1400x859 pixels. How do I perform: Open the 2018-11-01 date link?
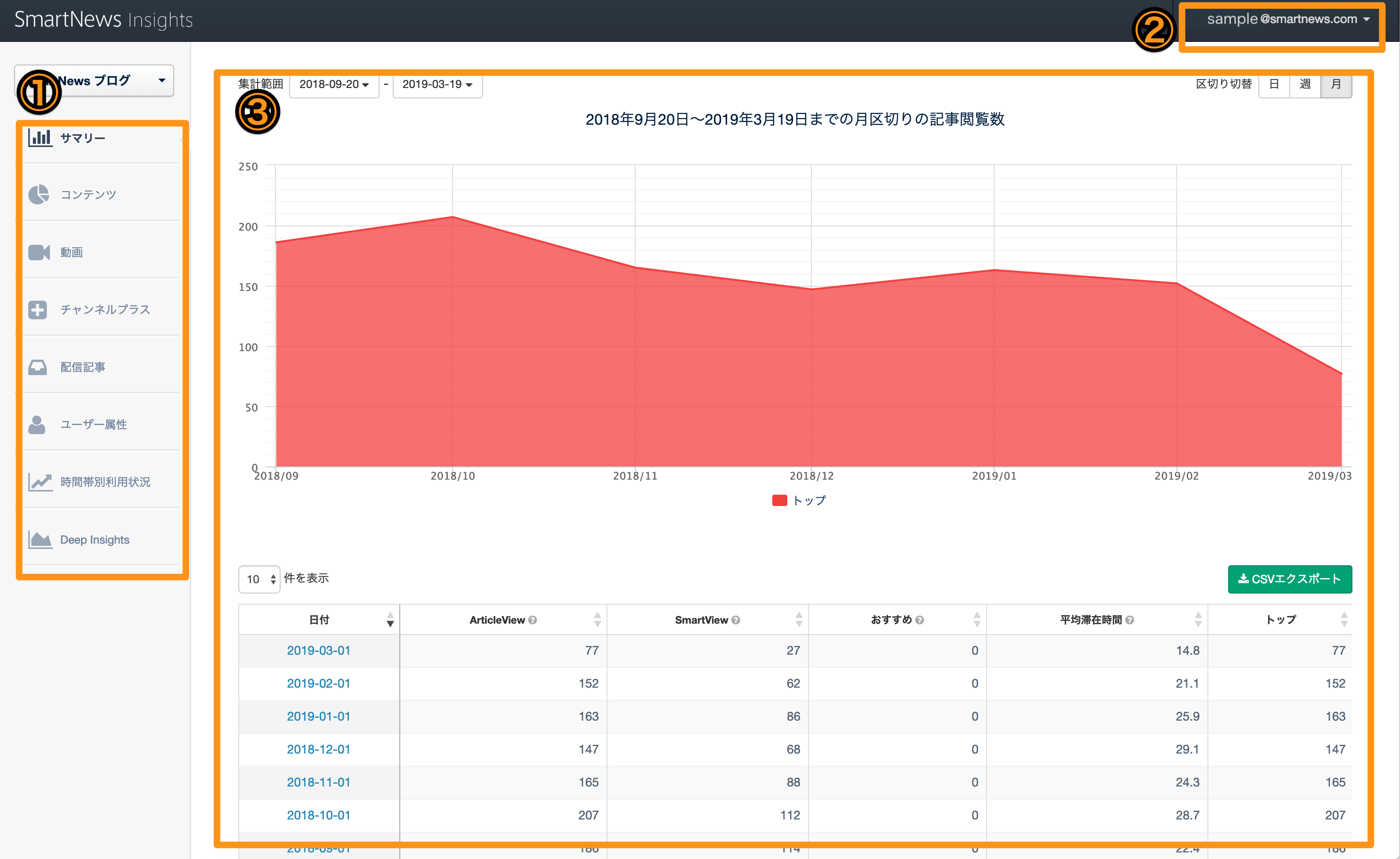click(318, 782)
